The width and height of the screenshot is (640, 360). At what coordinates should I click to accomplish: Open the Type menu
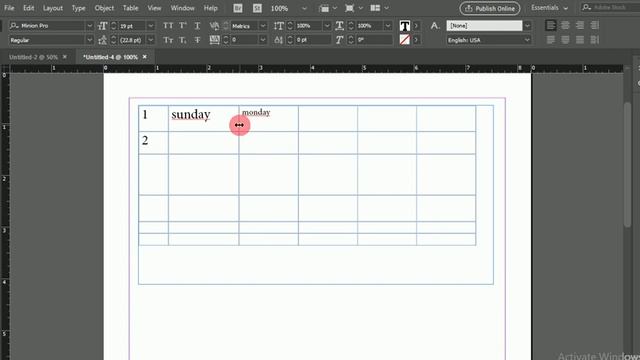pyautogui.click(x=78, y=8)
